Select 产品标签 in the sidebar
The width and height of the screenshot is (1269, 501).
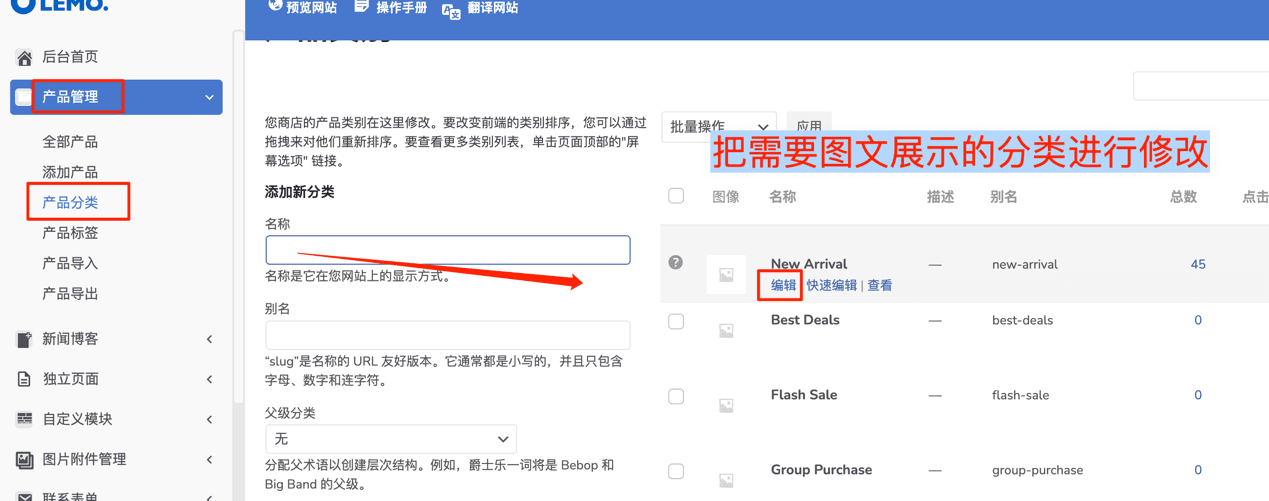pyautogui.click(x=70, y=233)
